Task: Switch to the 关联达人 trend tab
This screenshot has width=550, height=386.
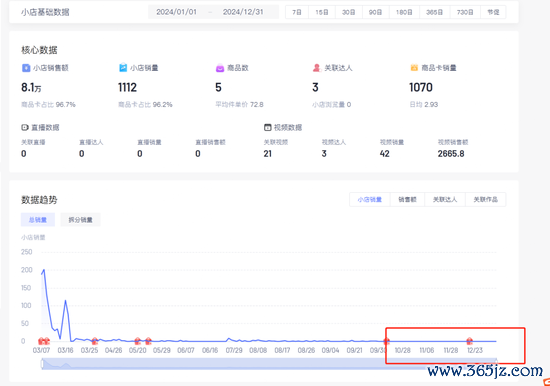Action: pos(445,200)
